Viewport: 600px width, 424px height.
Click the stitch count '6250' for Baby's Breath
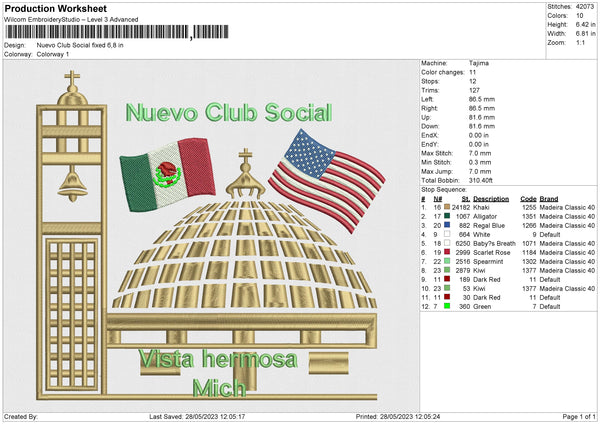click(x=463, y=243)
